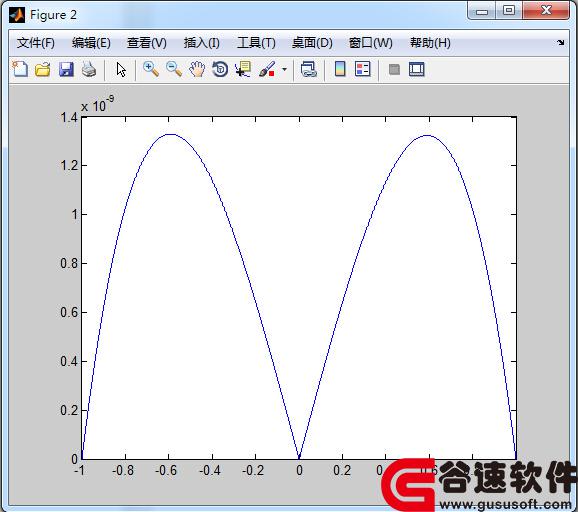Enable the Rotate 3D tool

[x=220, y=69]
